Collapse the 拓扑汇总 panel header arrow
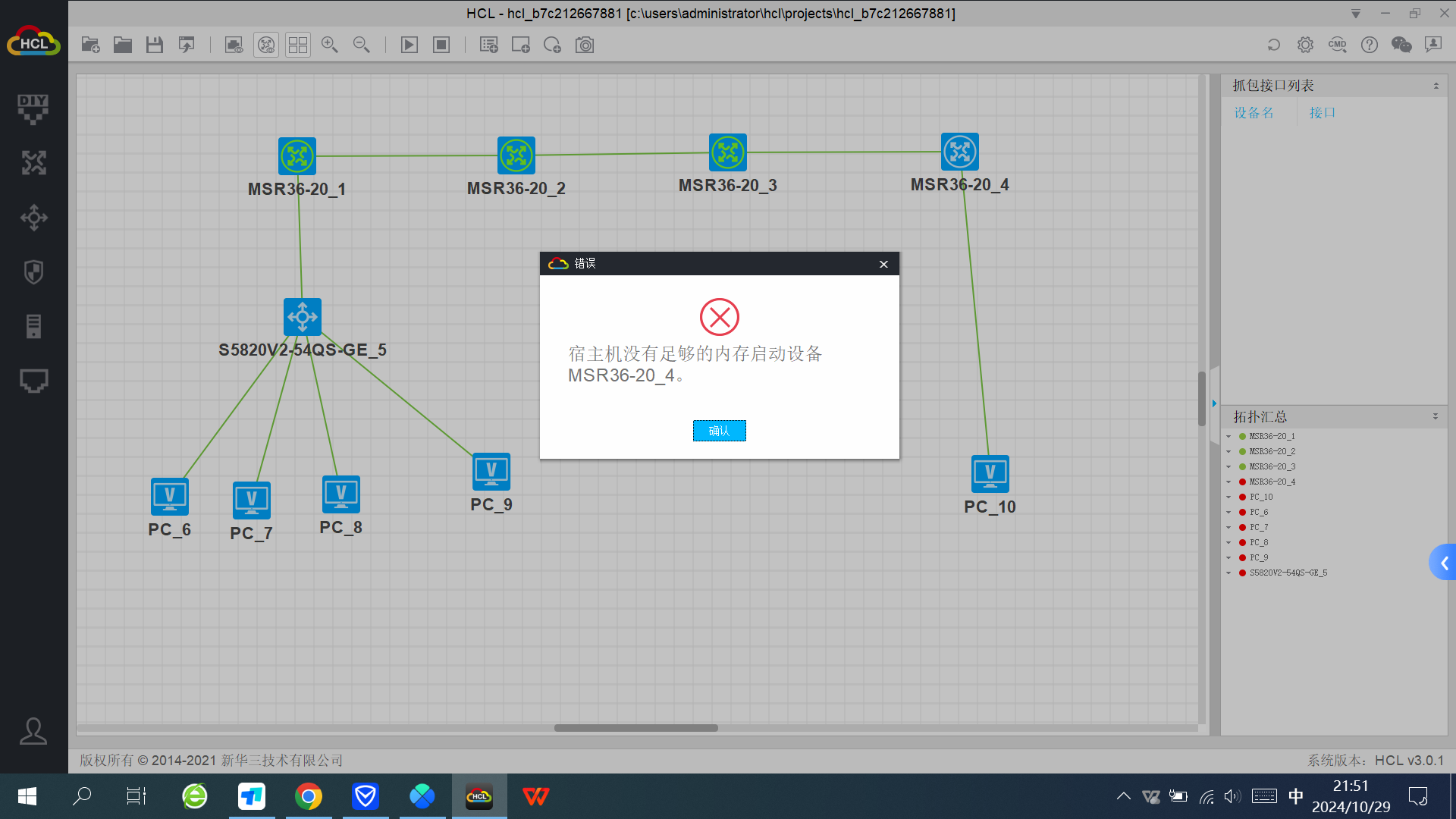 [x=1435, y=416]
